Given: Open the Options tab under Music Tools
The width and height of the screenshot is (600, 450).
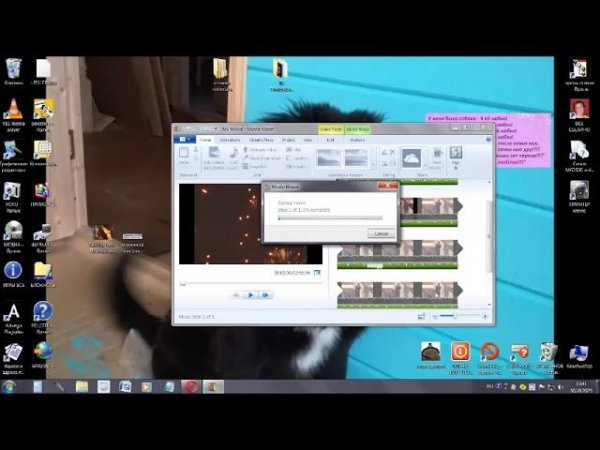Looking at the screenshot, I should click(357, 140).
